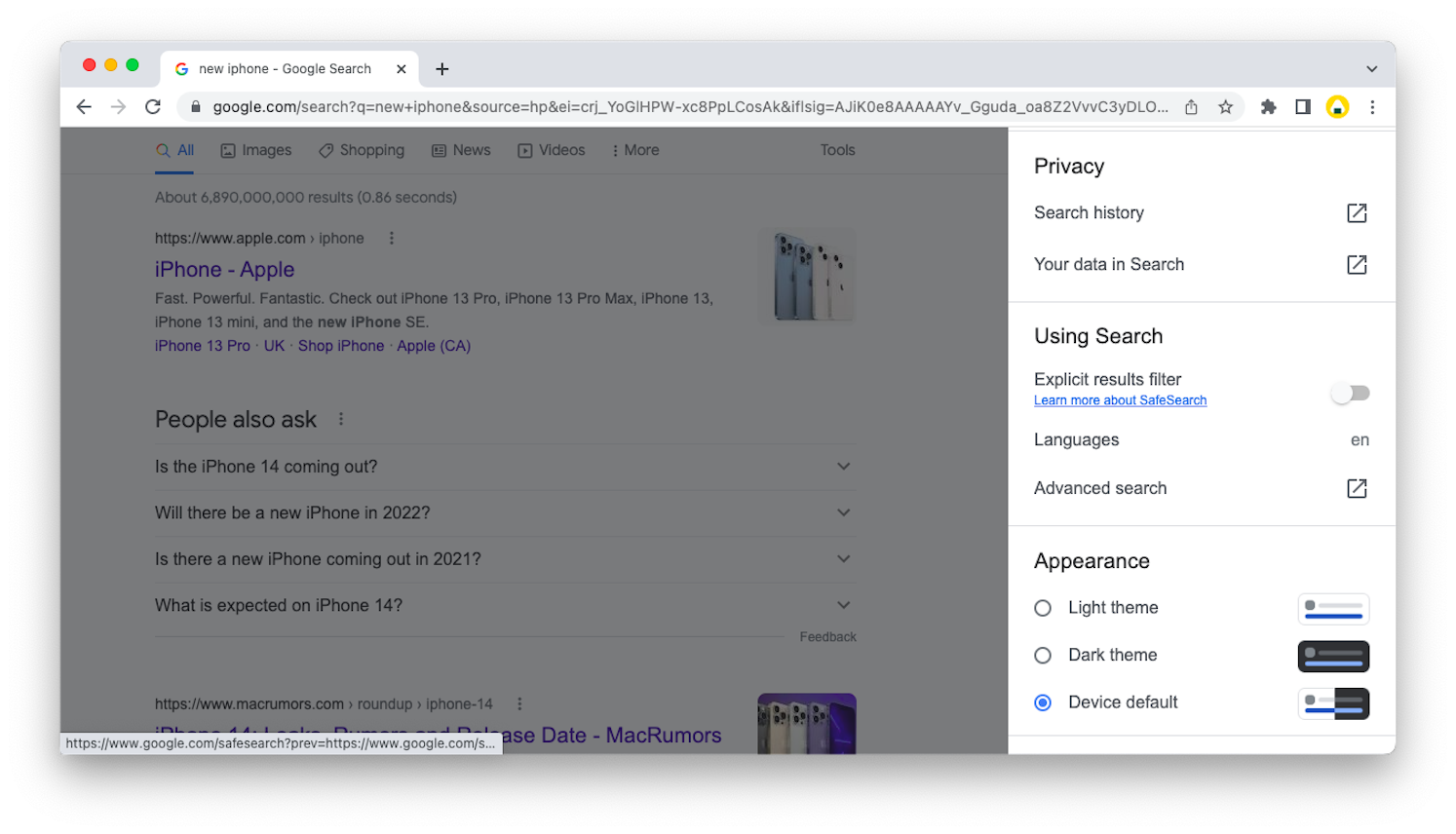Disable the Explicit results filter

(1350, 392)
